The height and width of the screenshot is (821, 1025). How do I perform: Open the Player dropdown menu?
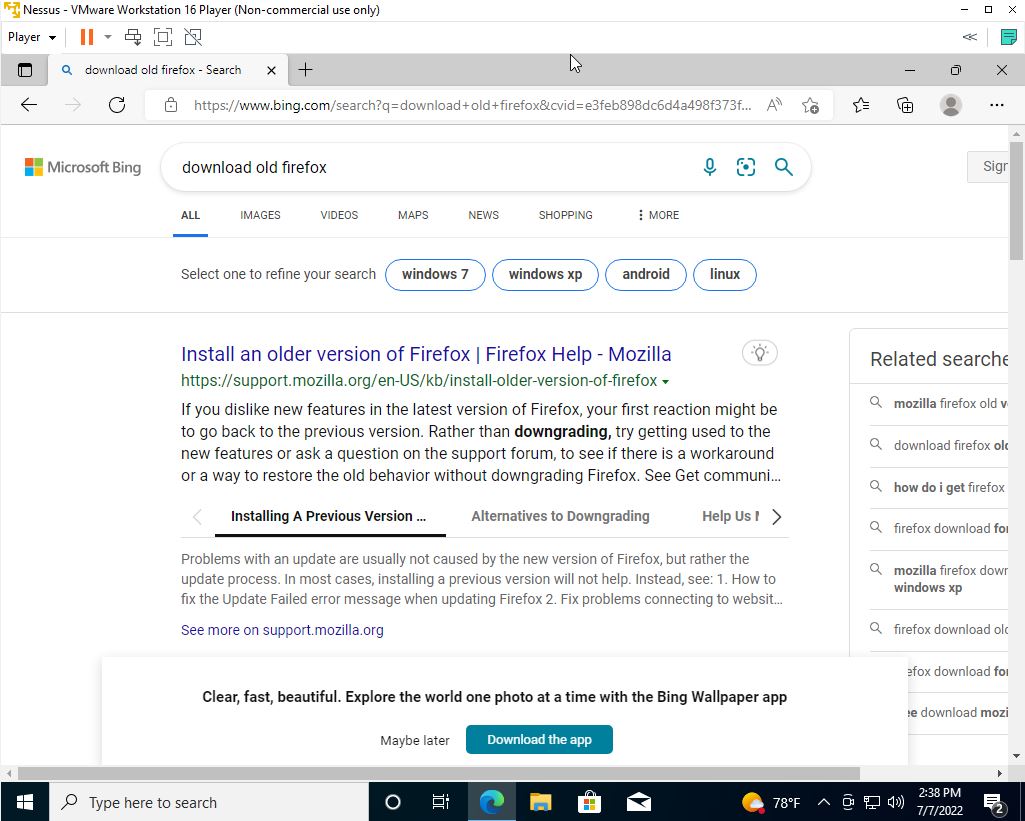click(31, 37)
